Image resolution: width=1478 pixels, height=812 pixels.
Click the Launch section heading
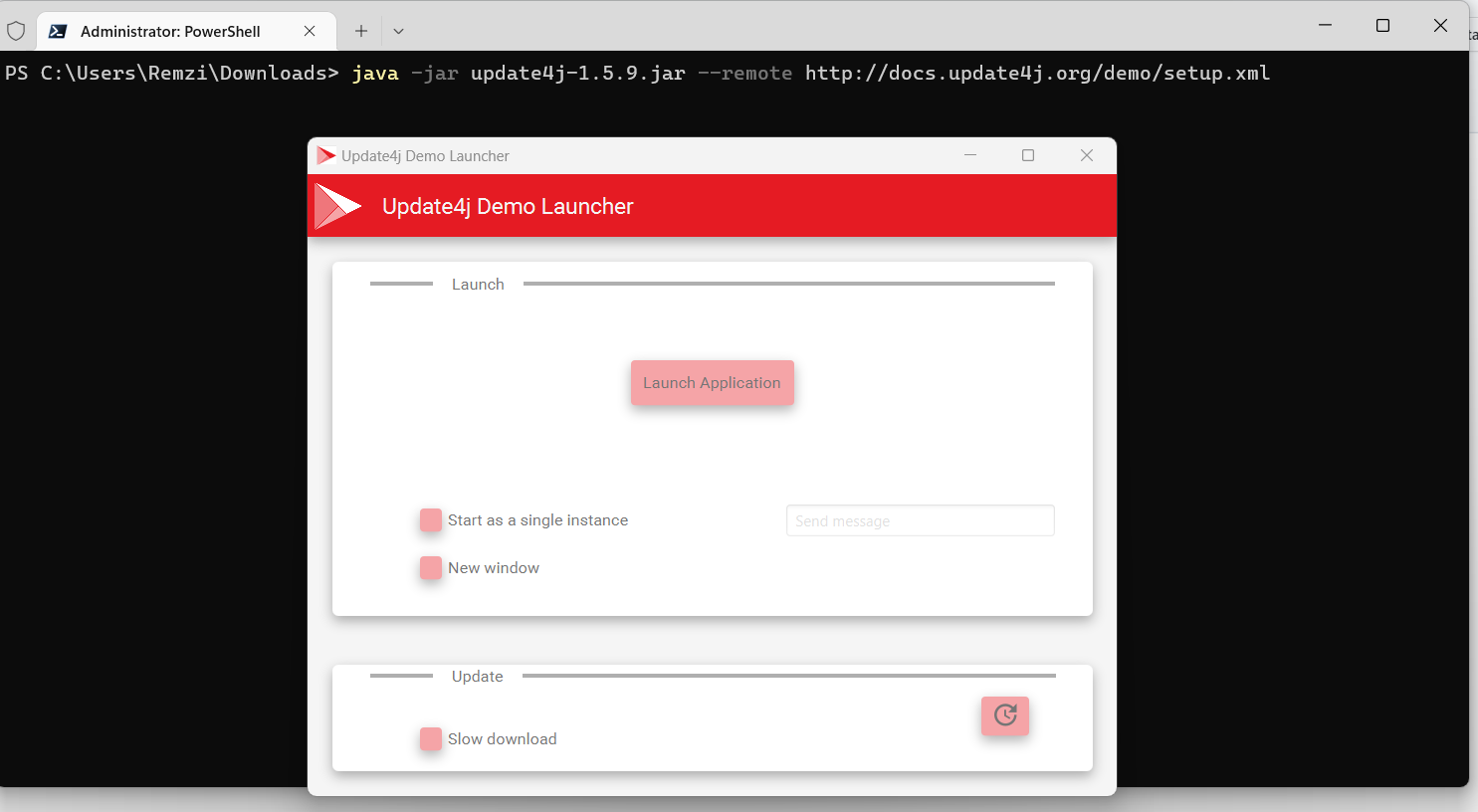(x=477, y=284)
